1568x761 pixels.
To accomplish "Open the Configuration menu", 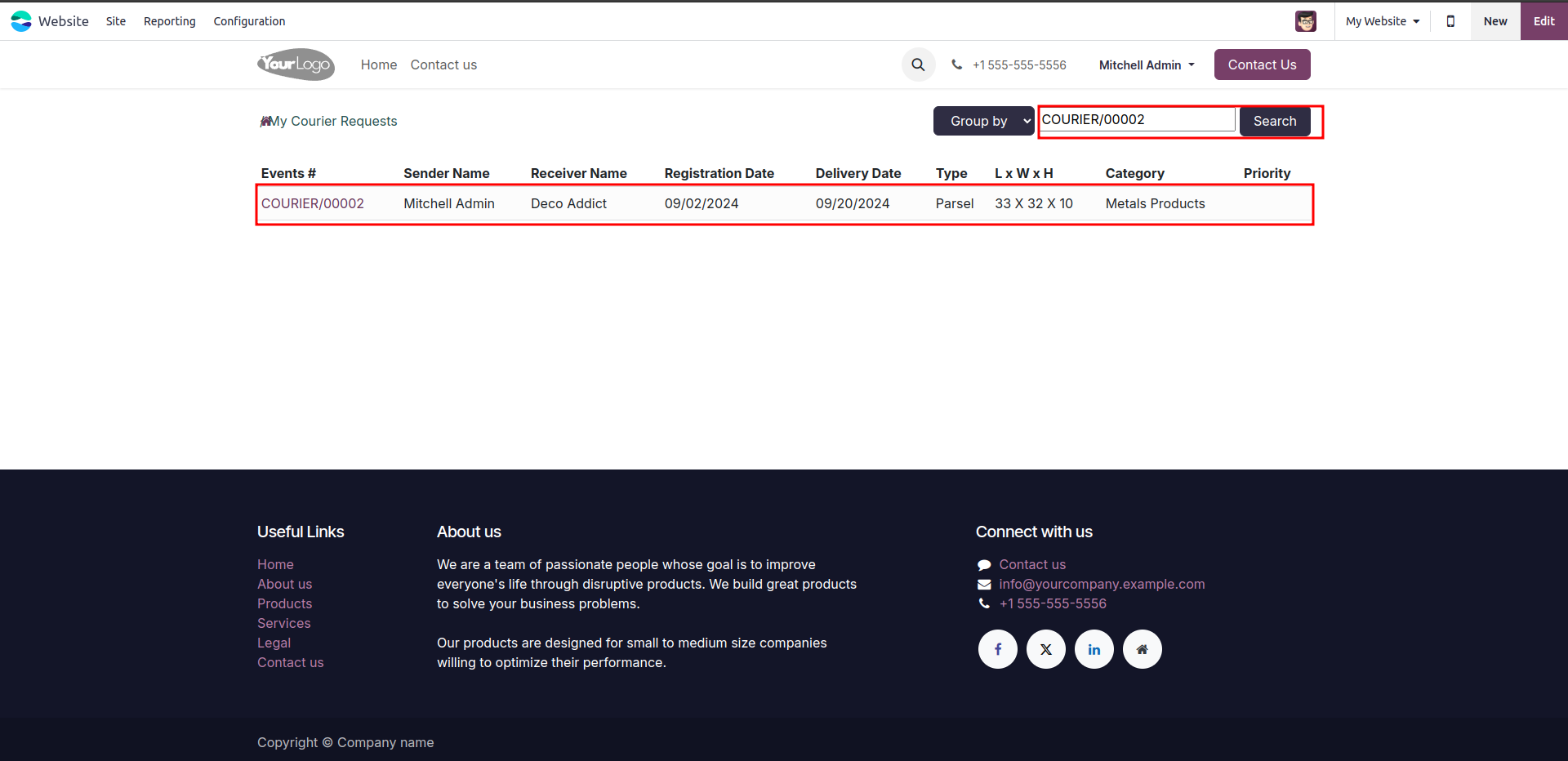I will coord(249,21).
